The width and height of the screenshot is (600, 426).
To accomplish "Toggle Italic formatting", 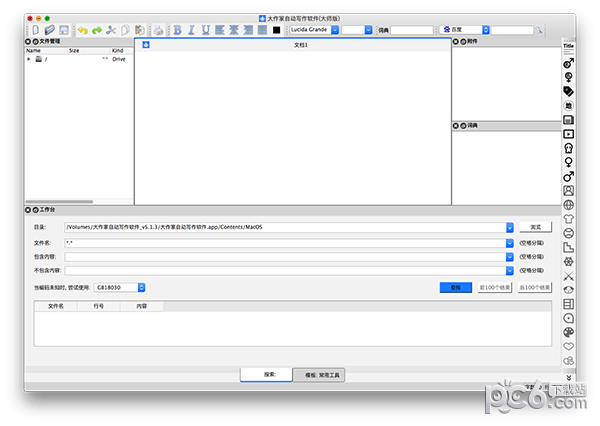I will tap(192, 30).
